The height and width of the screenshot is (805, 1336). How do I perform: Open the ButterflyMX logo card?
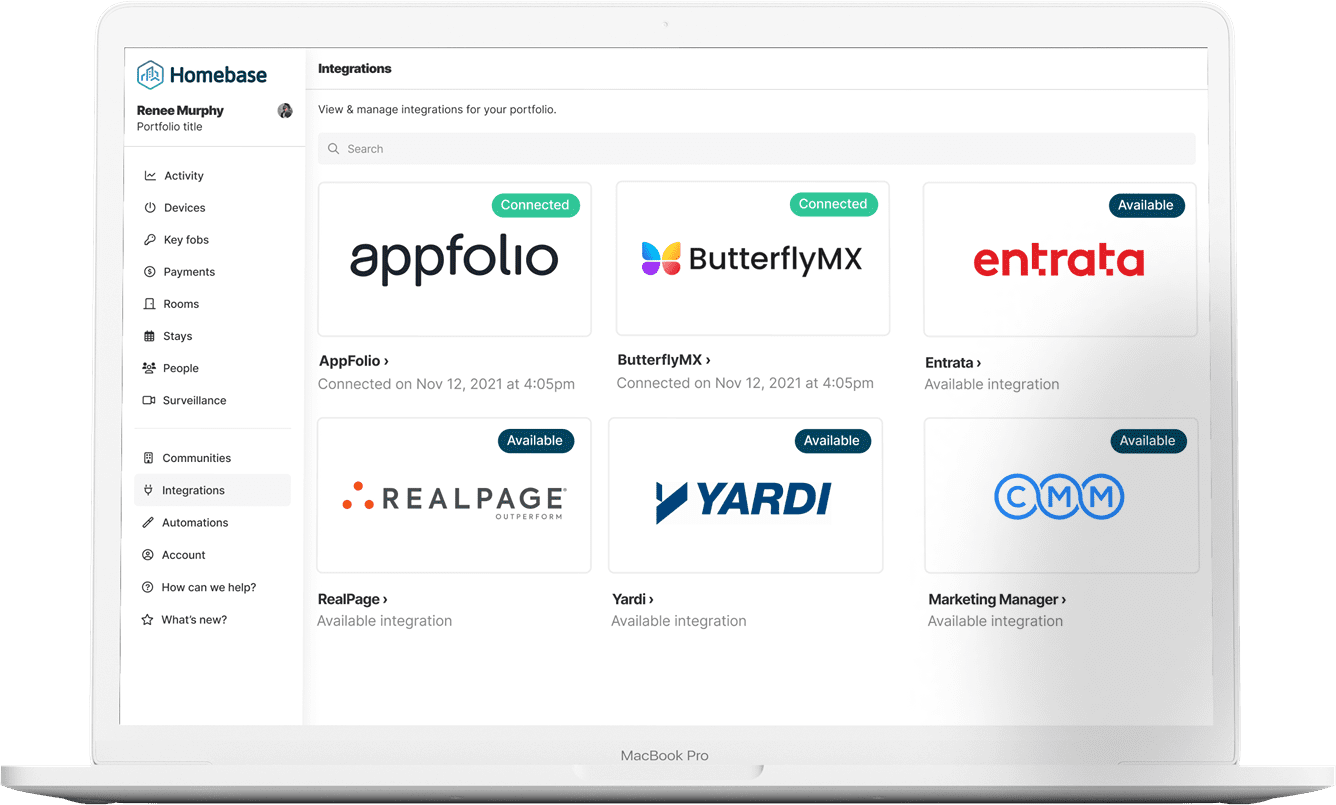[752, 258]
